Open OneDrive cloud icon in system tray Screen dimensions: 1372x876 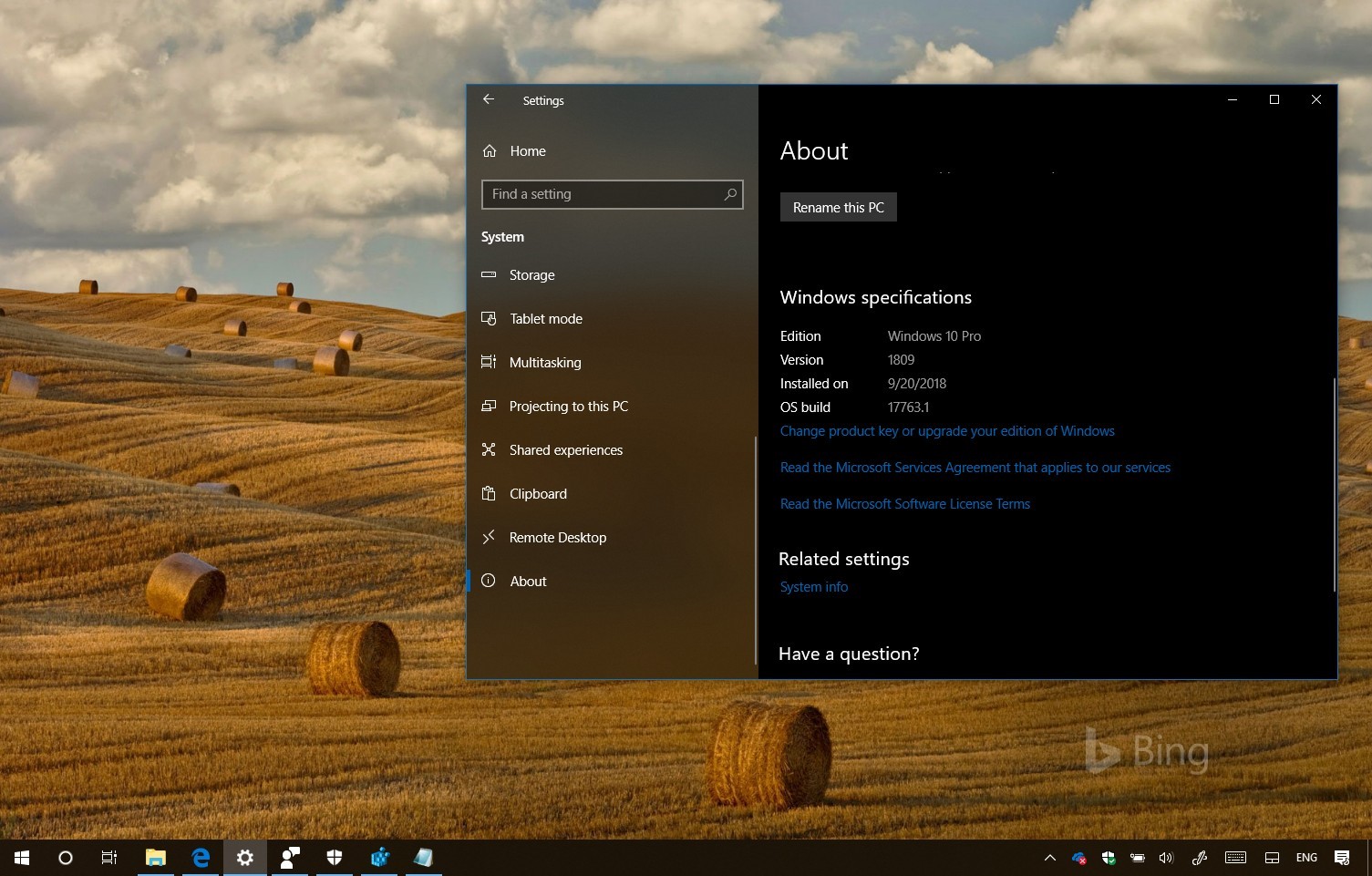[x=1078, y=858]
